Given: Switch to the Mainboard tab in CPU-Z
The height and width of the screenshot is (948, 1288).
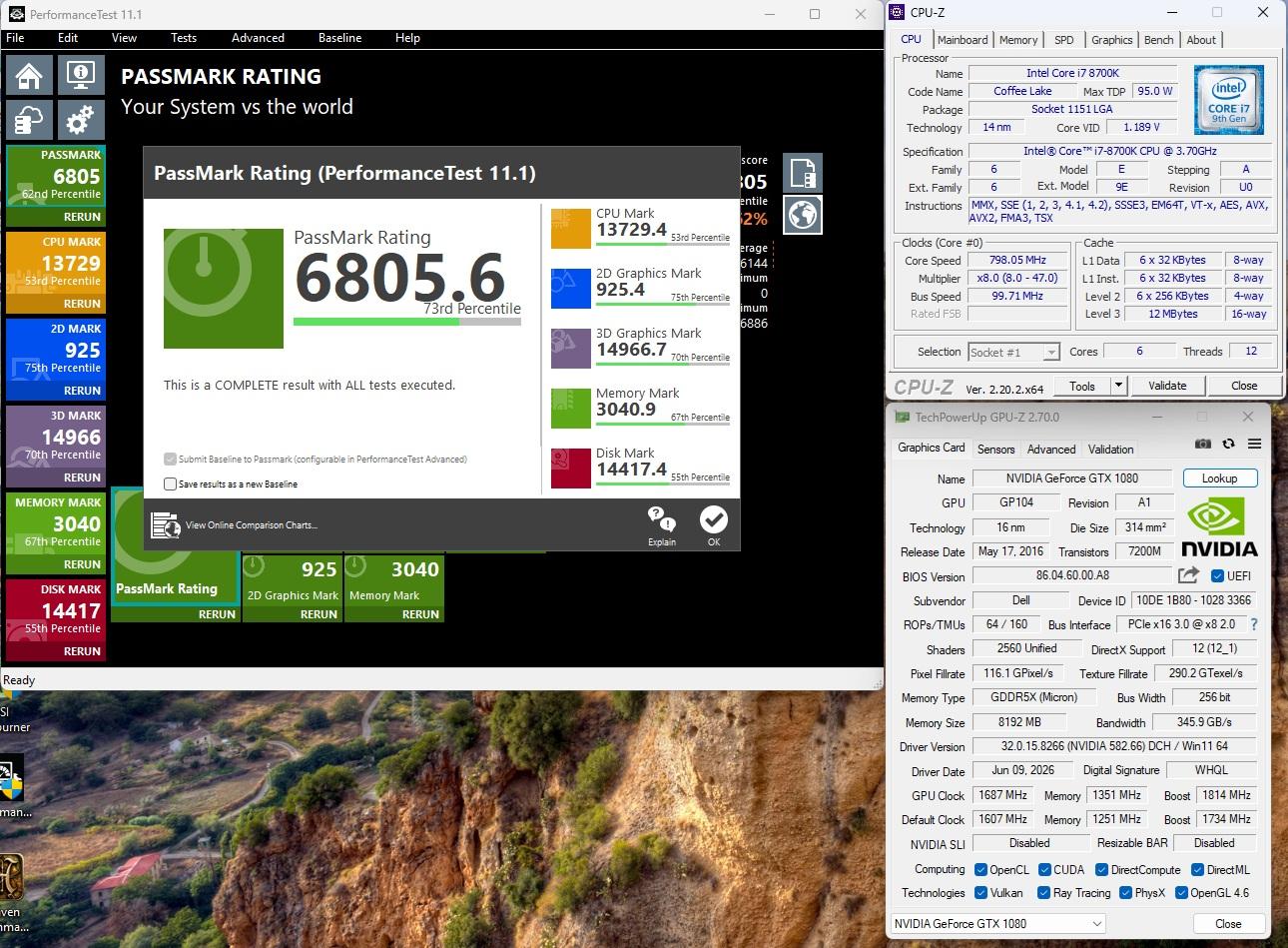Looking at the screenshot, I should tap(963, 40).
